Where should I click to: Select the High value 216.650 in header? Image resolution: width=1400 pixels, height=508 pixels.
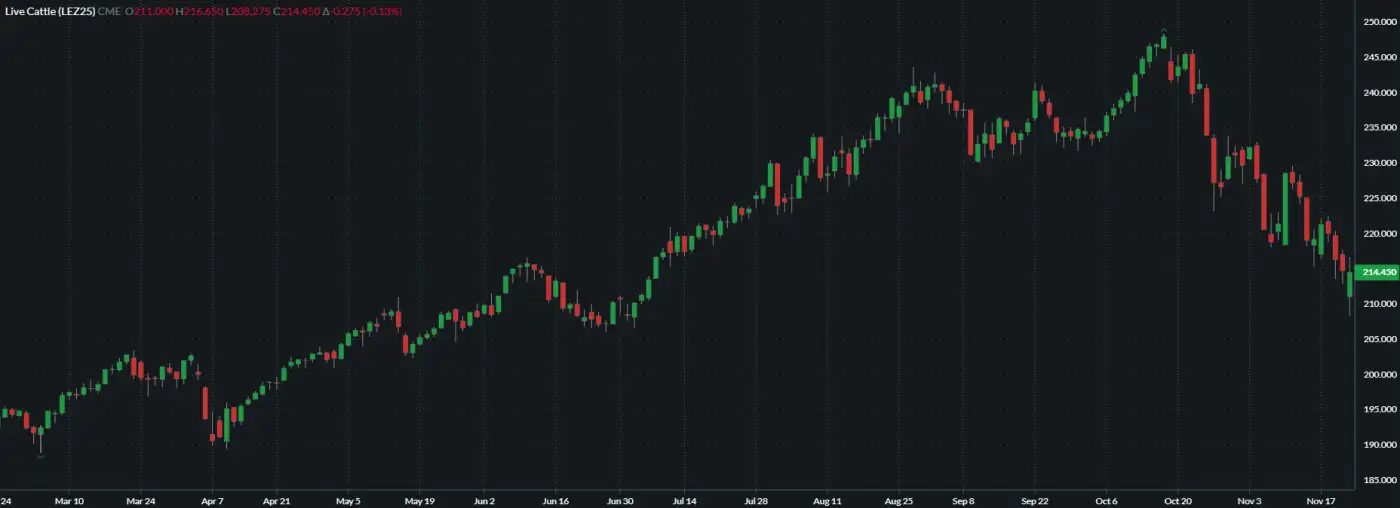click(201, 10)
